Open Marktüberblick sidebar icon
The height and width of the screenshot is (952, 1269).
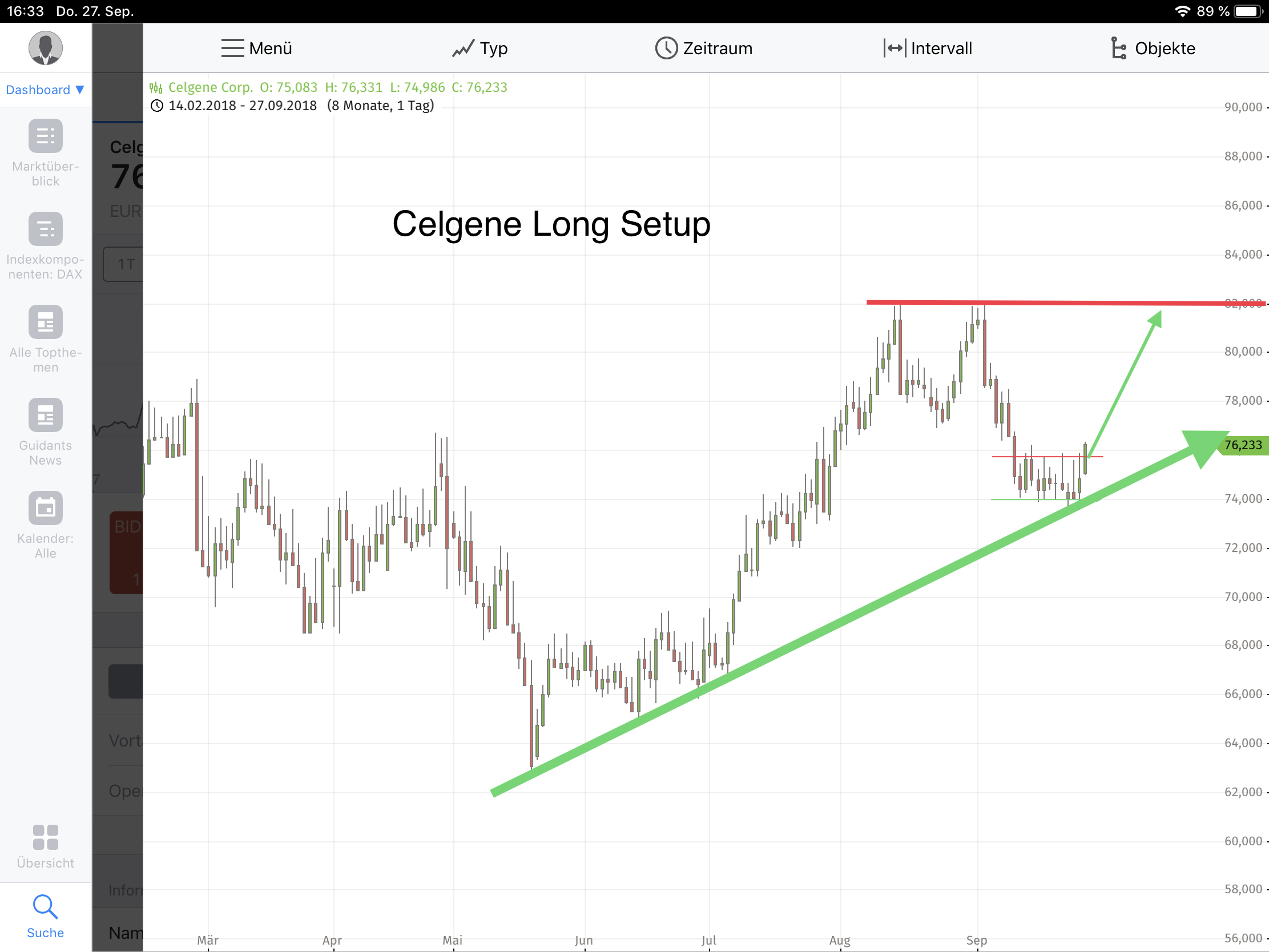(45, 136)
